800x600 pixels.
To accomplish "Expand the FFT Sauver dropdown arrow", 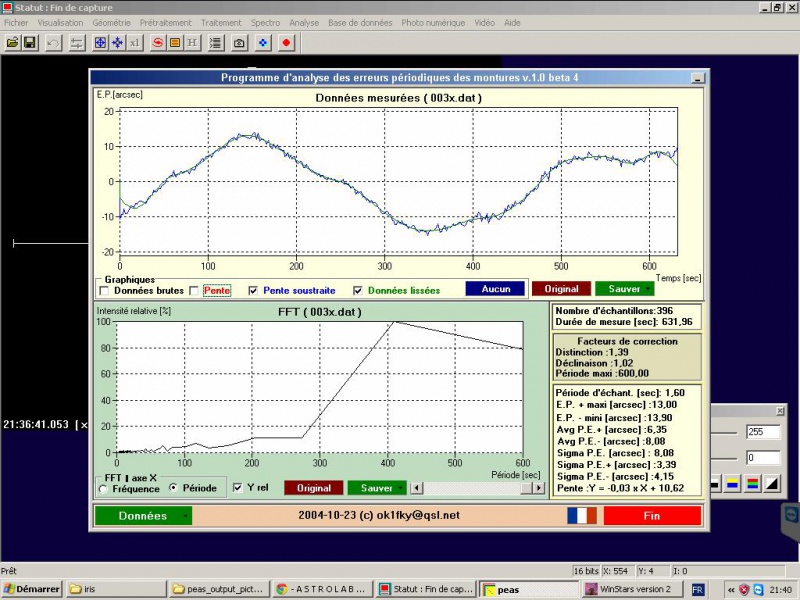I will (x=401, y=488).
